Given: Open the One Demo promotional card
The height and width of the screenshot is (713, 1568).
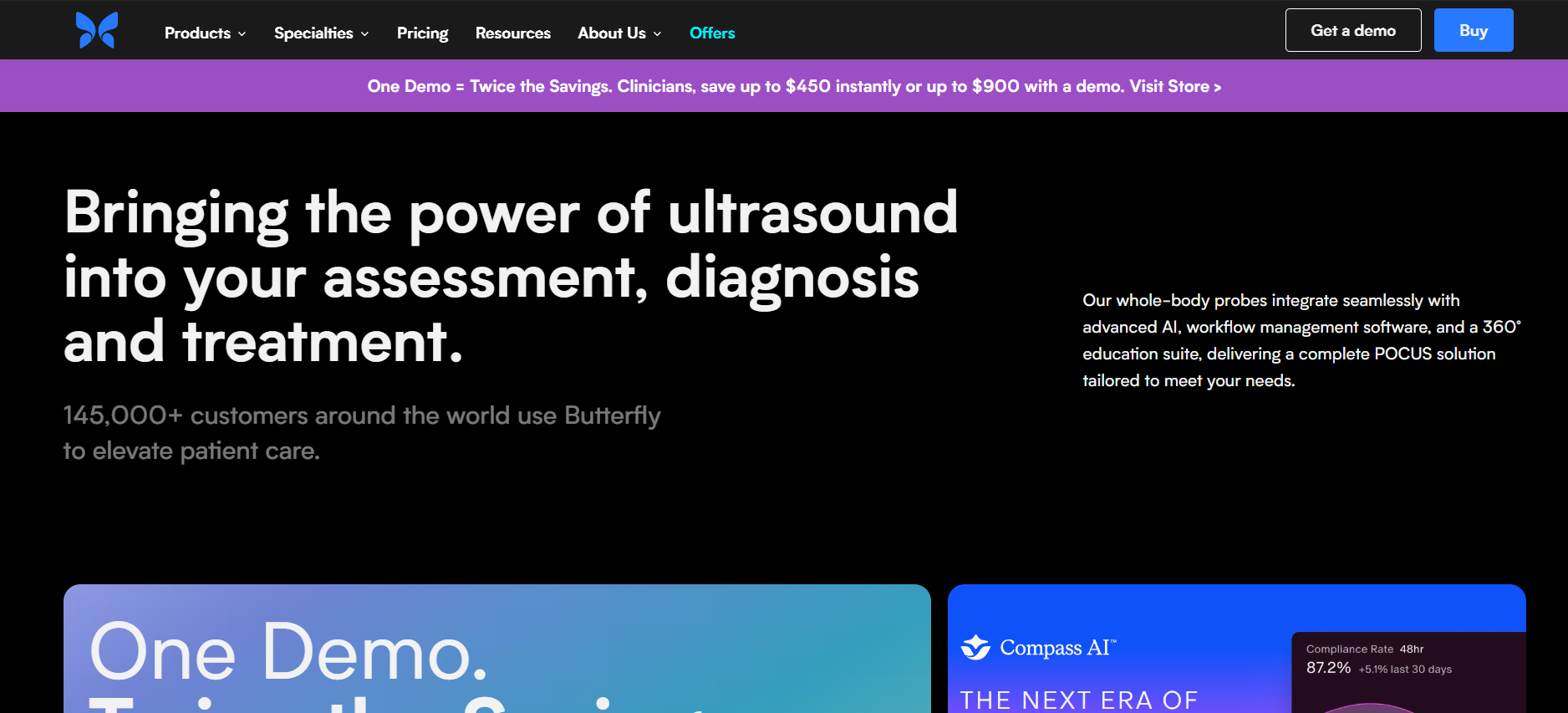Looking at the screenshot, I should click(x=497, y=649).
